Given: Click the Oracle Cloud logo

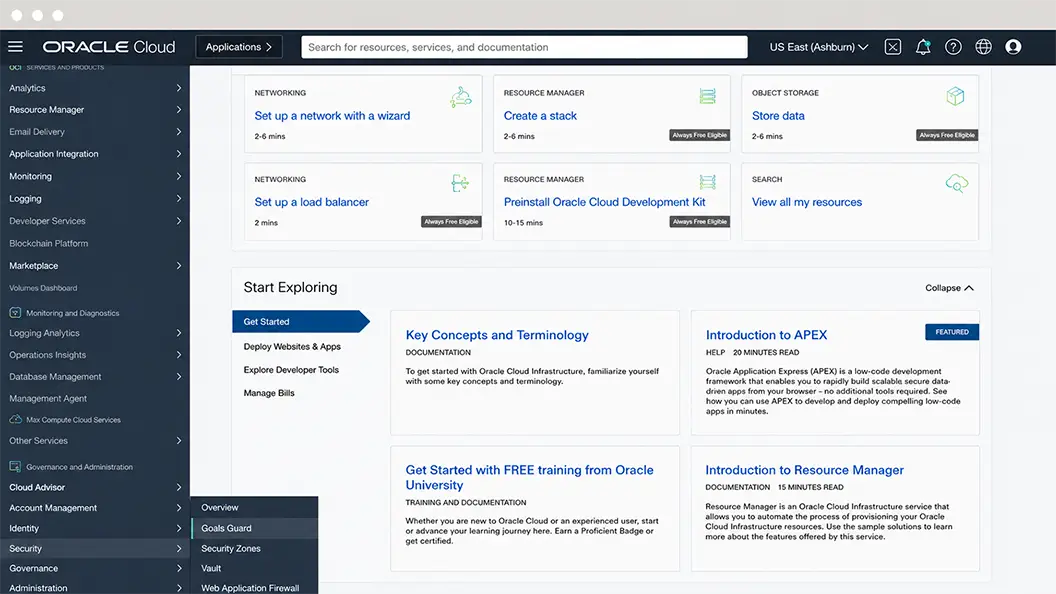Looking at the screenshot, I should pos(109,46).
